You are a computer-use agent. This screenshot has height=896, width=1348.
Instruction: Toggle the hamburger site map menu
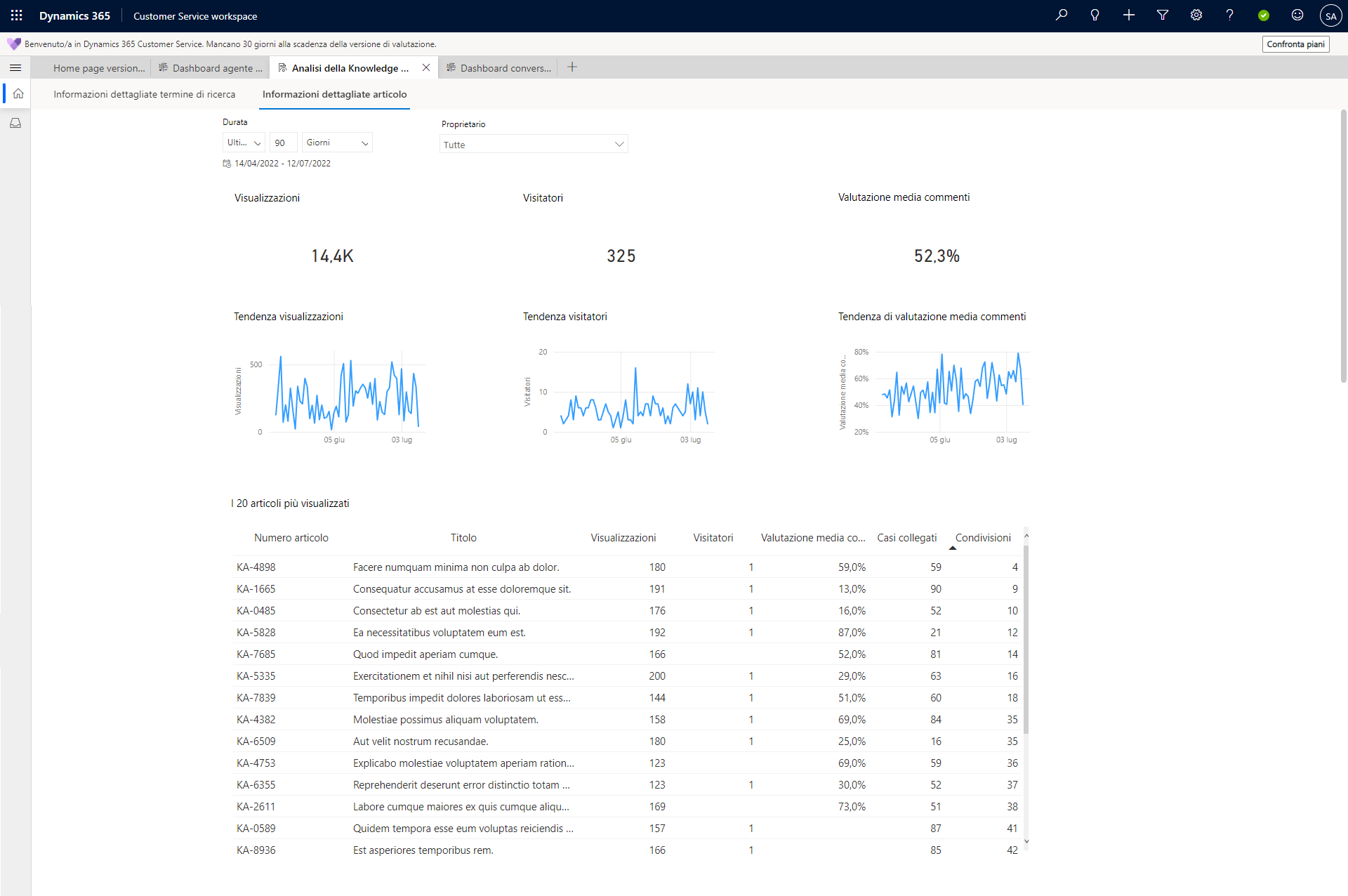click(x=15, y=67)
